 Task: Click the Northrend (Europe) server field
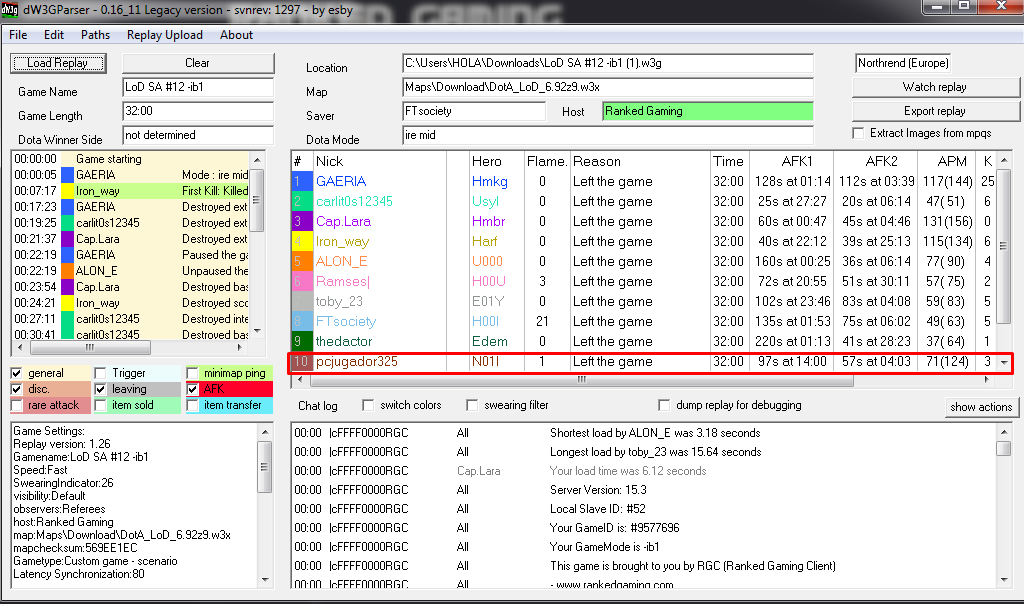(903, 63)
